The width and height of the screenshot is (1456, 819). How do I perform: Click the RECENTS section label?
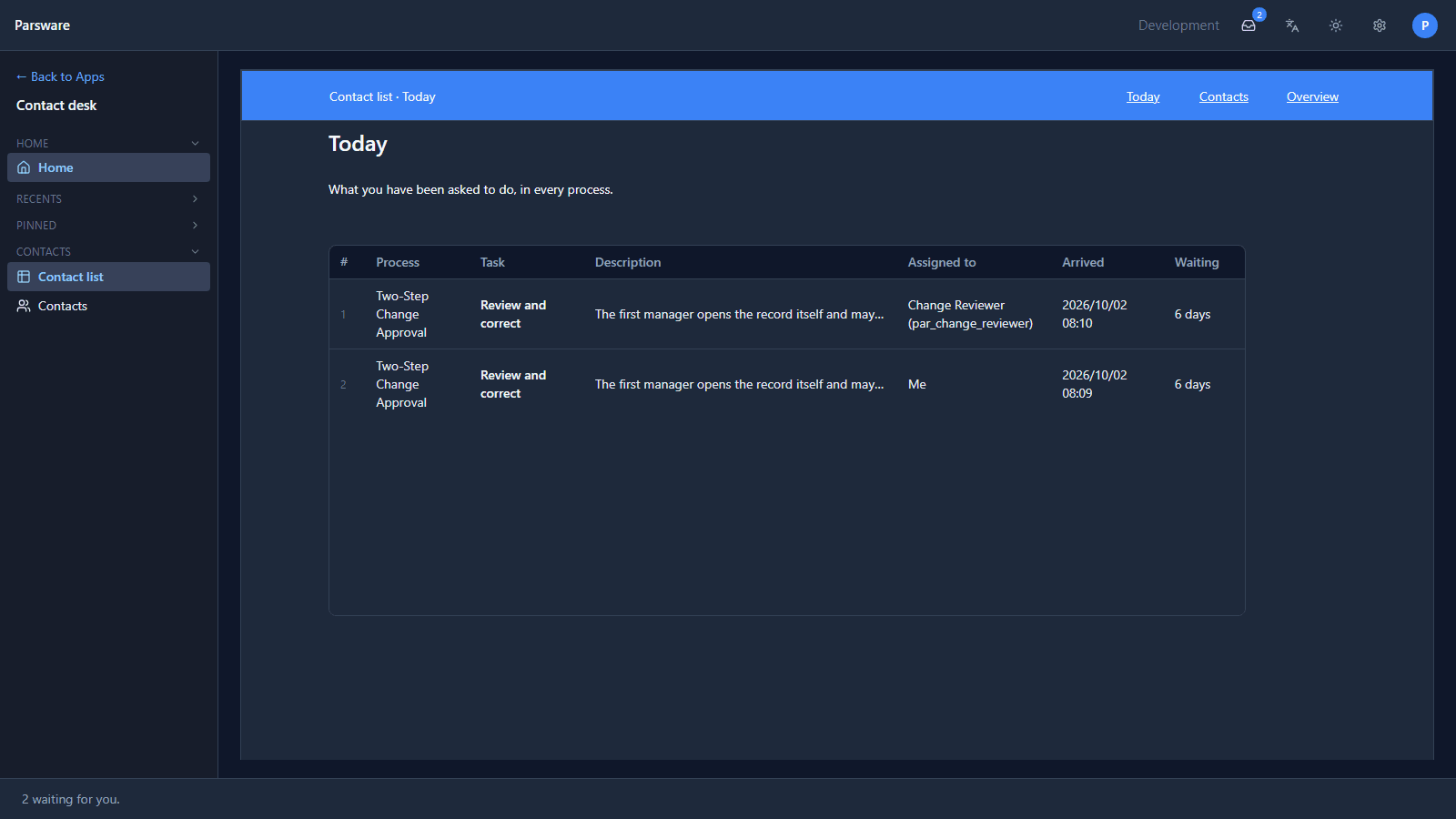pos(39,199)
